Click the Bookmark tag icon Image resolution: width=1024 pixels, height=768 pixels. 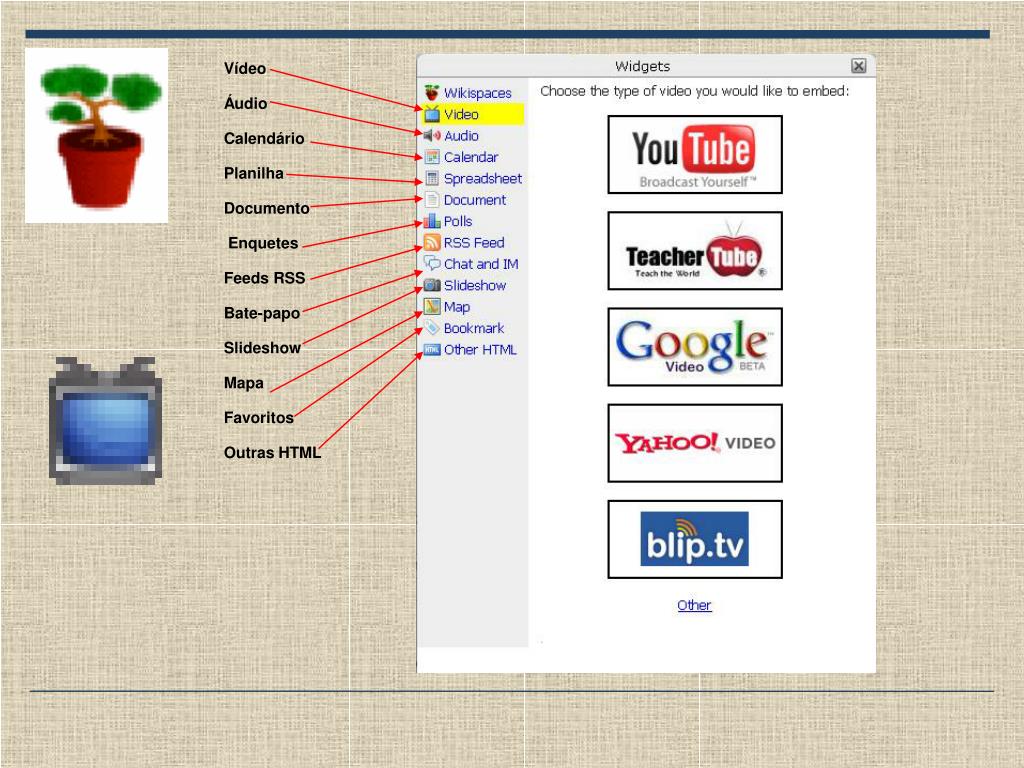coord(432,328)
